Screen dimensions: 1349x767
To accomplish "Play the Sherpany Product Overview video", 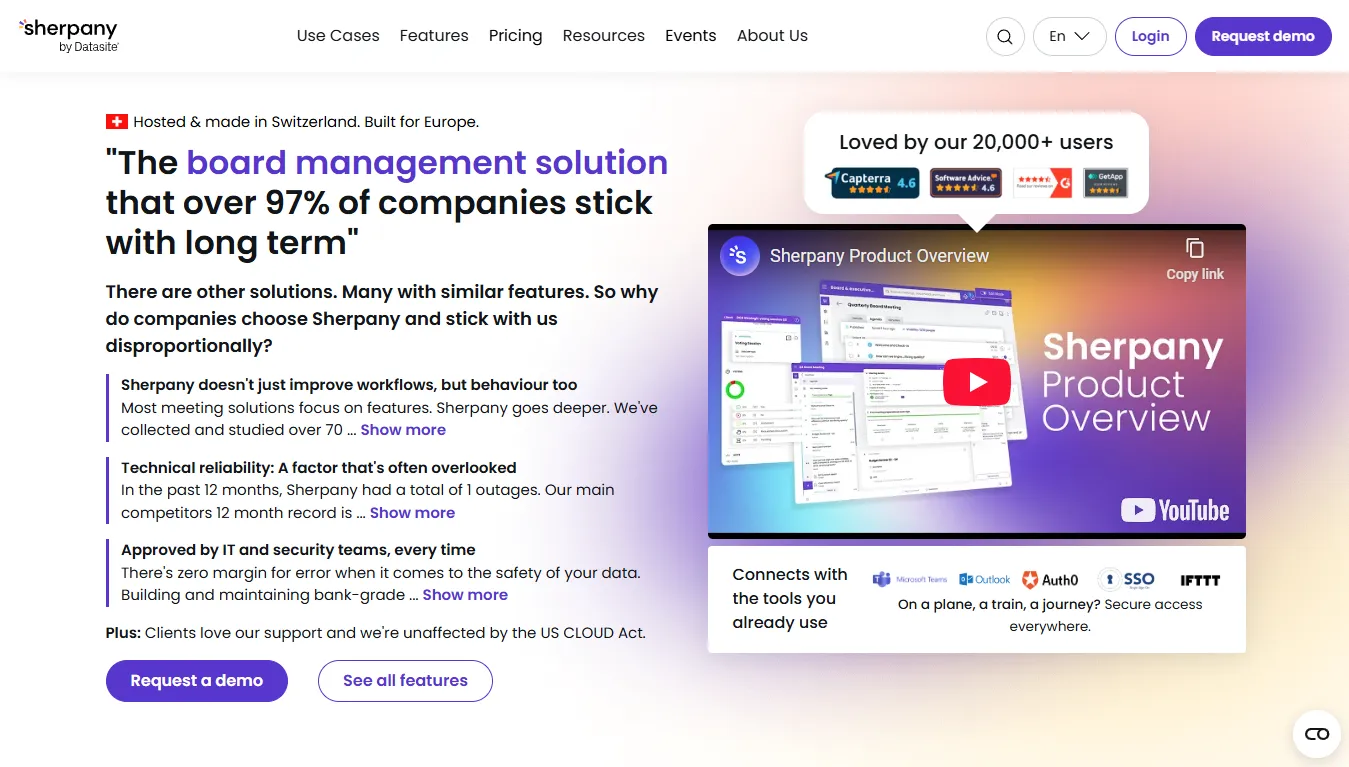I will coord(976,381).
